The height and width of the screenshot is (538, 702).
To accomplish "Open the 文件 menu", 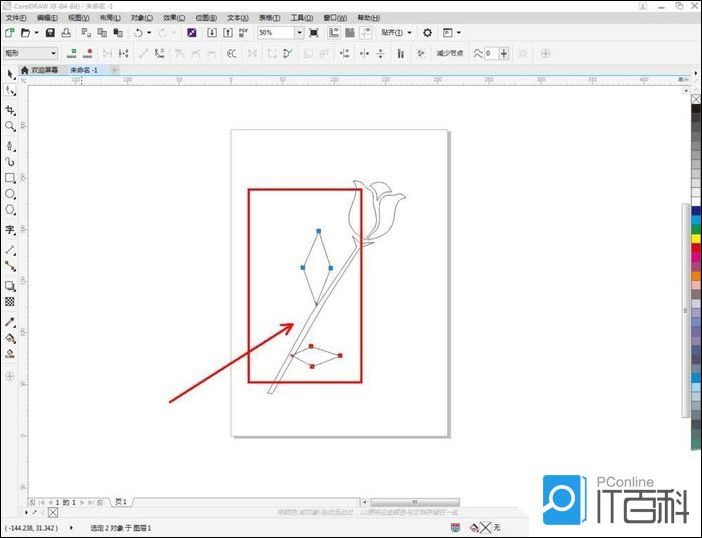I will (16, 18).
